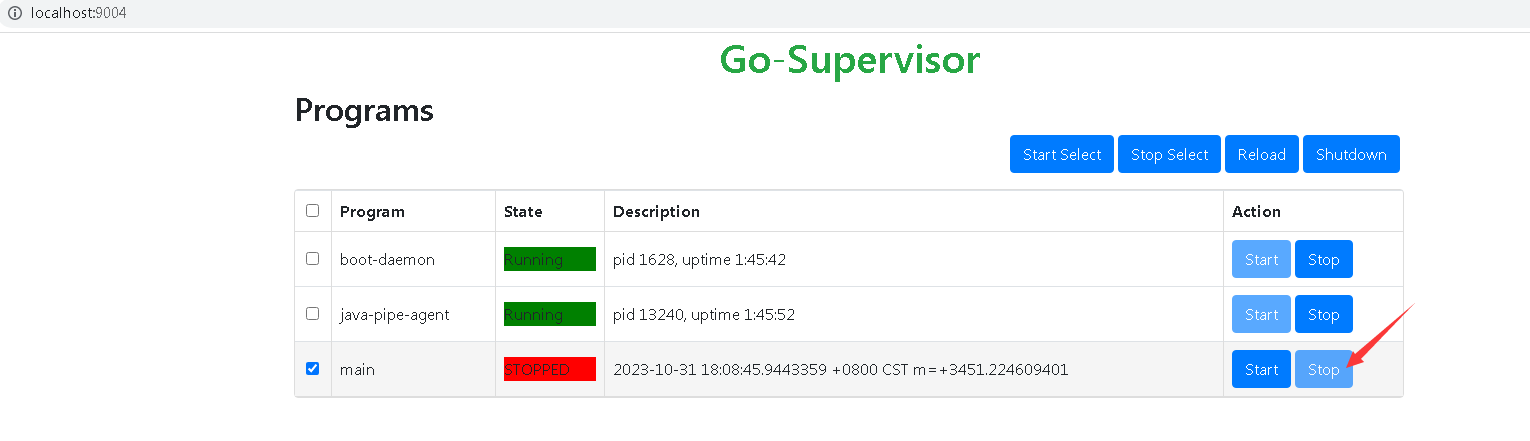This screenshot has width=1530, height=441.
Task: Stop the boot-daemon program
Action: click(1324, 259)
